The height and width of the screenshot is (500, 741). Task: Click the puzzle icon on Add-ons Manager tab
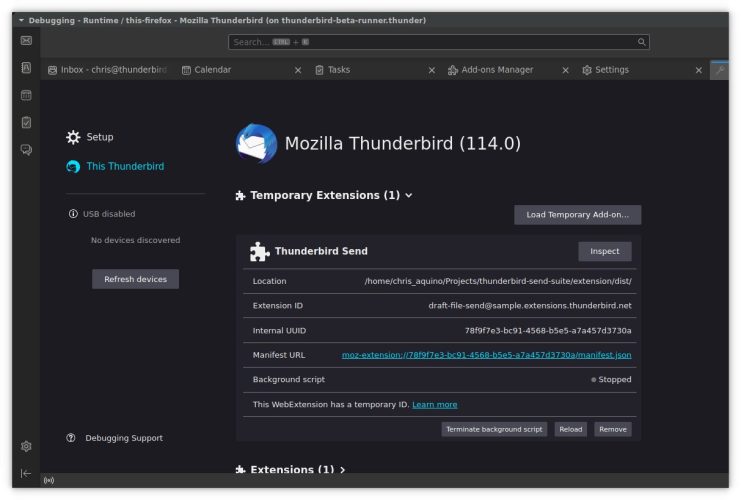click(453, 70)
